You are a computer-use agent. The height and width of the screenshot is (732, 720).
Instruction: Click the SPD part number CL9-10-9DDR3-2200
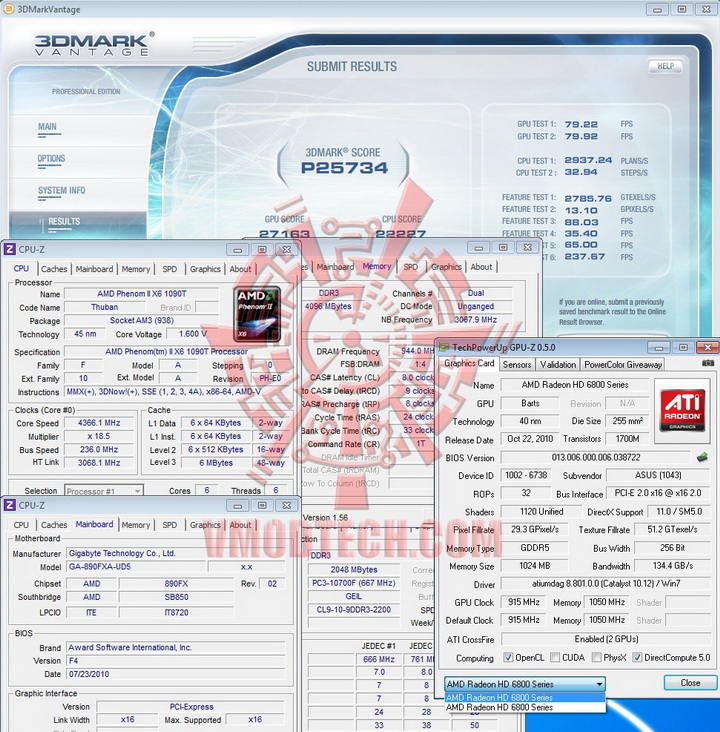353,610
